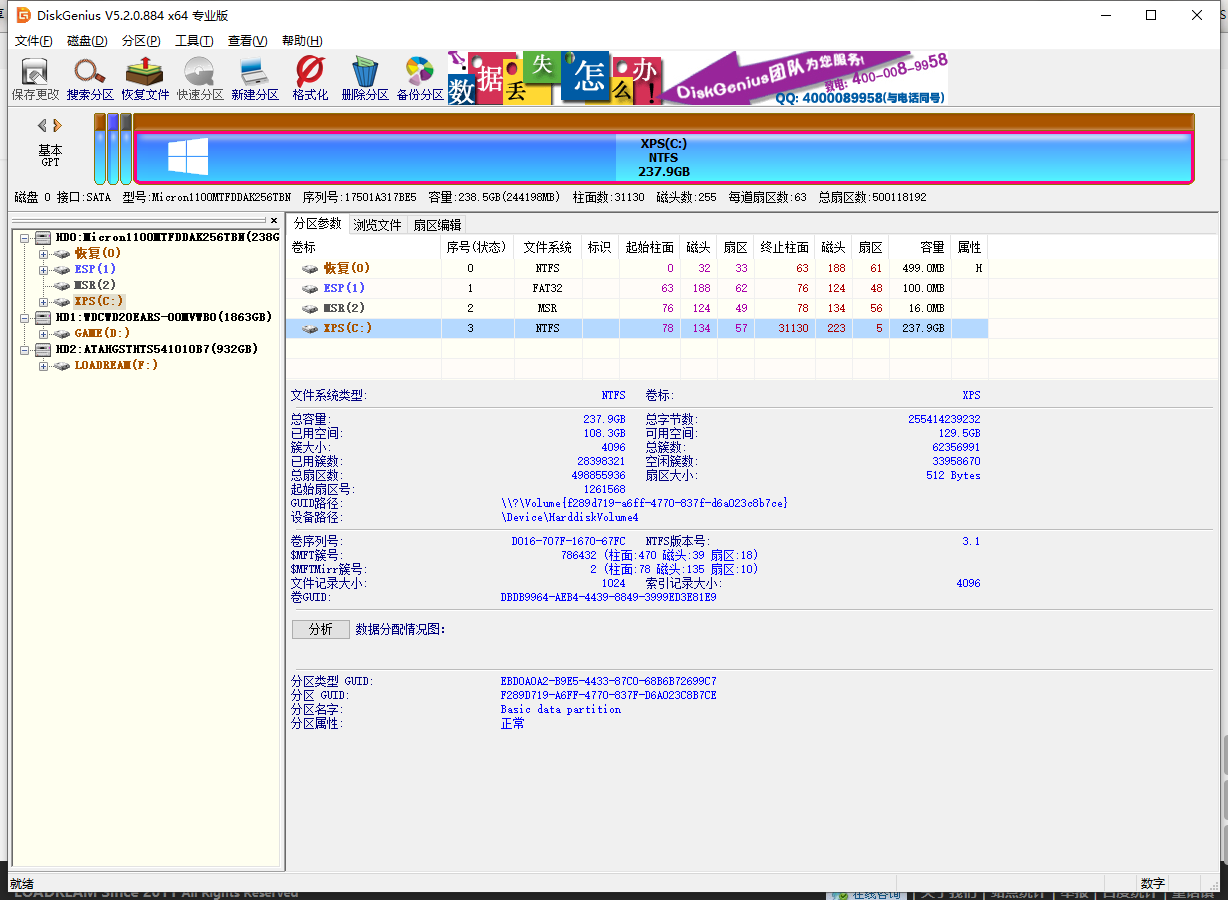The image size is (1228, 900).
Task: Switch to the 浏览文件 tab
Action: (x=377, y=225)
